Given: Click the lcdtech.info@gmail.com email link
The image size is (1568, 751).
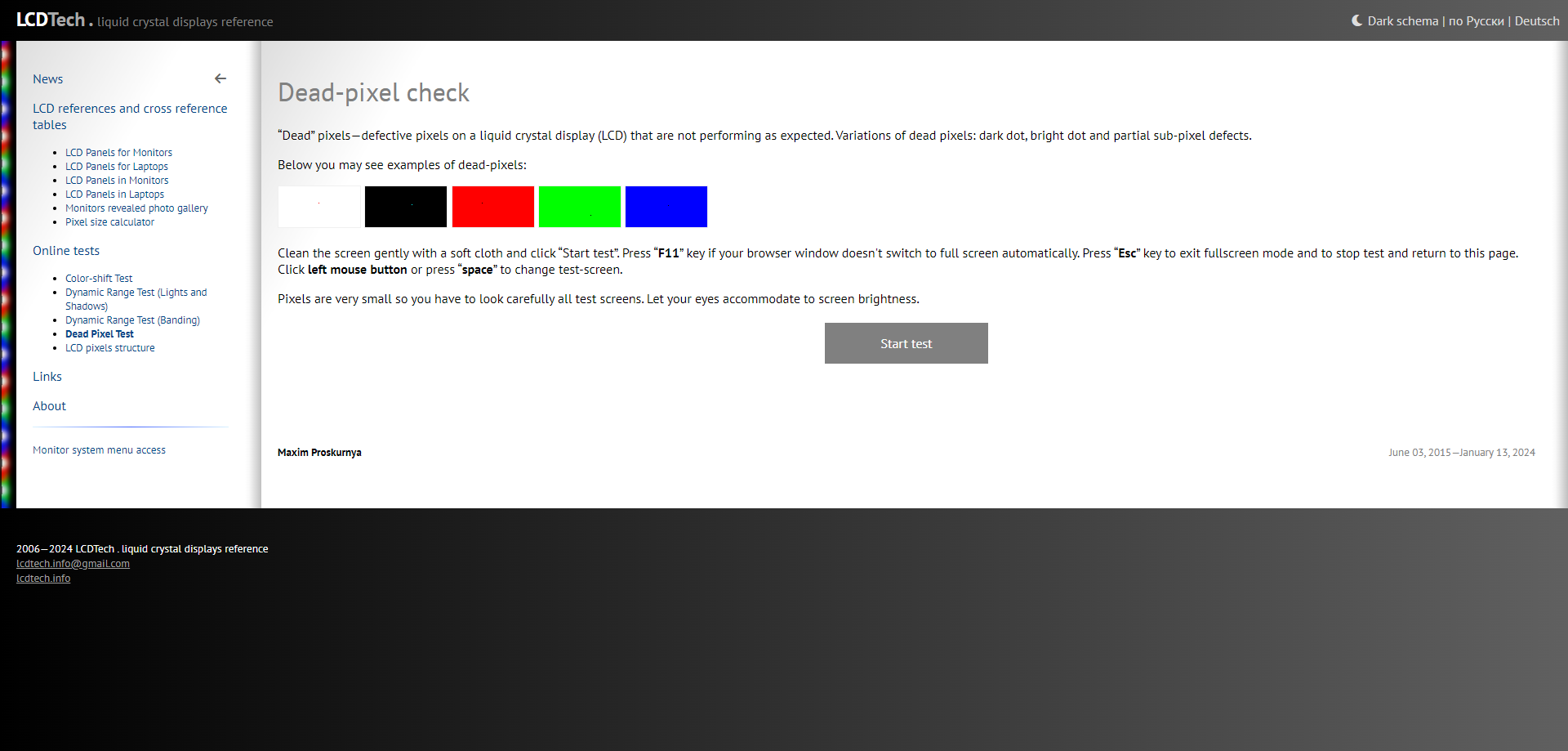Looking at the screenshot, I should pos(73,564).
